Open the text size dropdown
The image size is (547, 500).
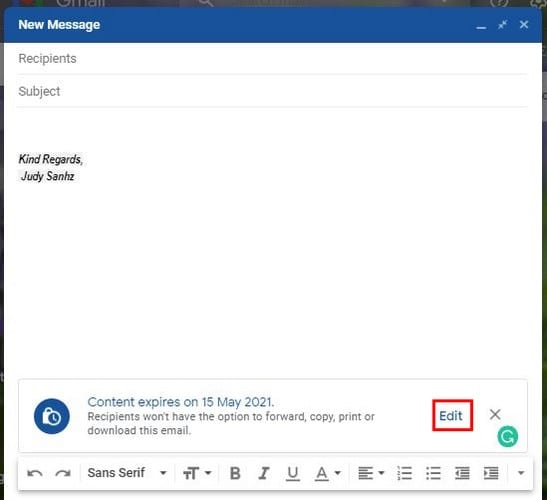click(197, 473)
